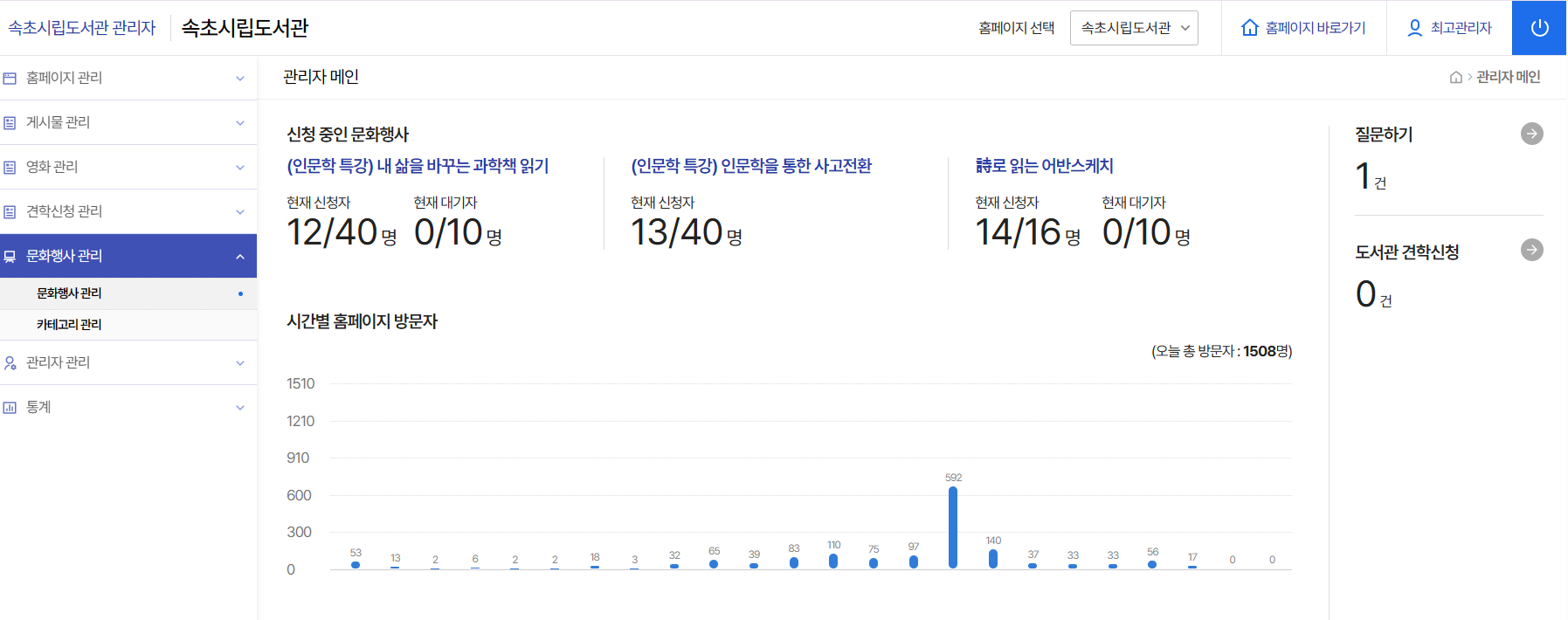Select the 카테고리 관리 submenu item
The height and width of the screenshot is (620, 1568).
[128, 325]
